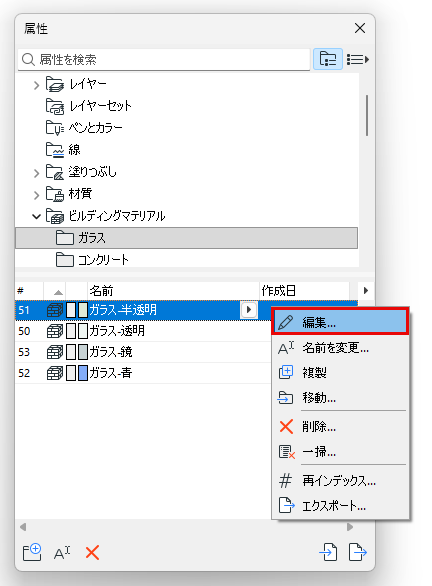Choose 名前を変更... from the context menu

click(340, 348)
